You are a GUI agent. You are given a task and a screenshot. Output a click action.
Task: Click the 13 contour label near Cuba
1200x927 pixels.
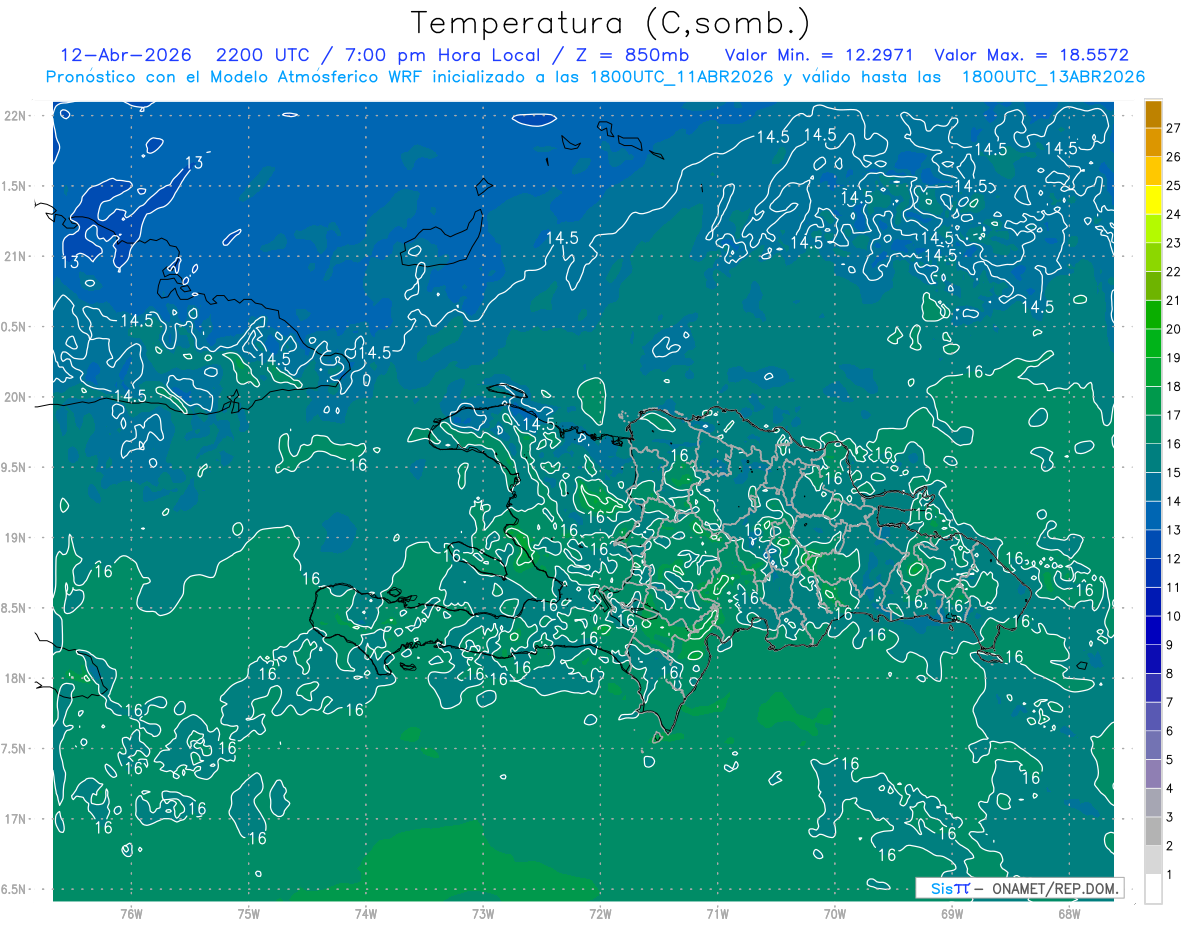(x=194, y=163)
